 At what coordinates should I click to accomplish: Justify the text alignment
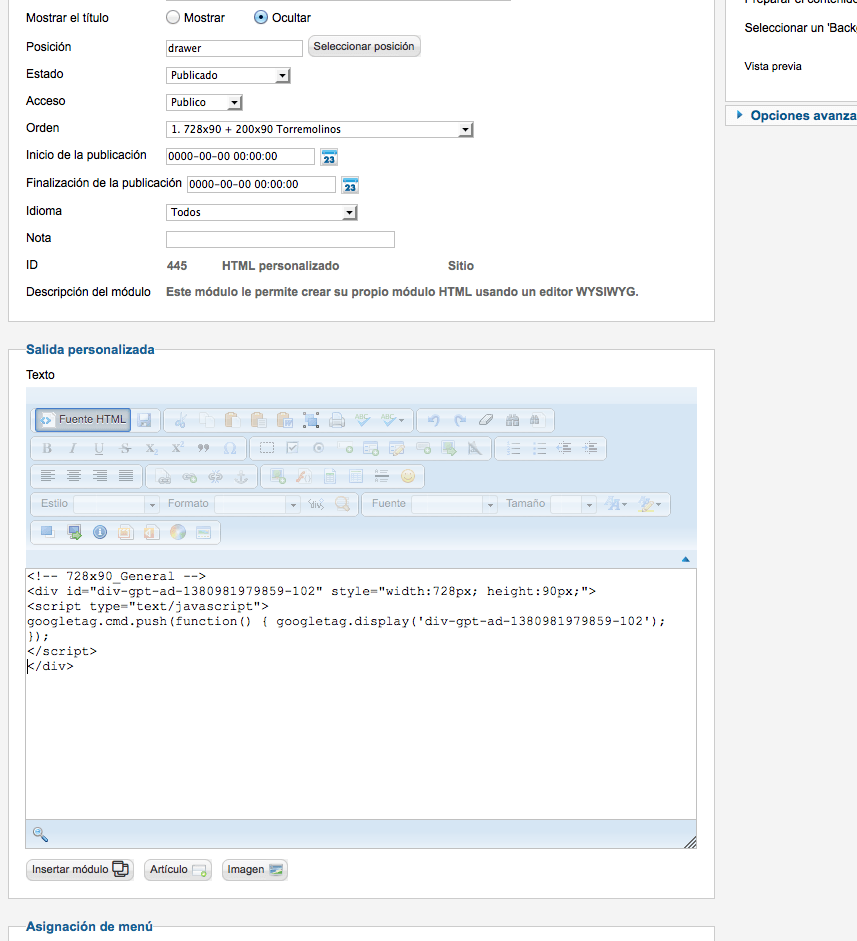tap(126, 477)
